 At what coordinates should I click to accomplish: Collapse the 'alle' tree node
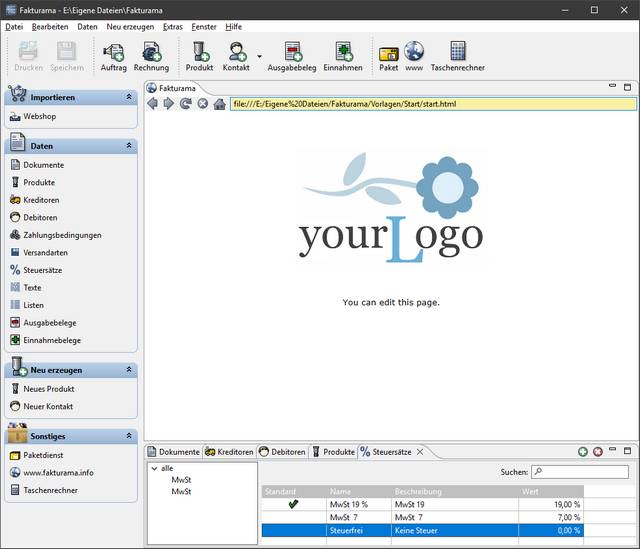153,468
